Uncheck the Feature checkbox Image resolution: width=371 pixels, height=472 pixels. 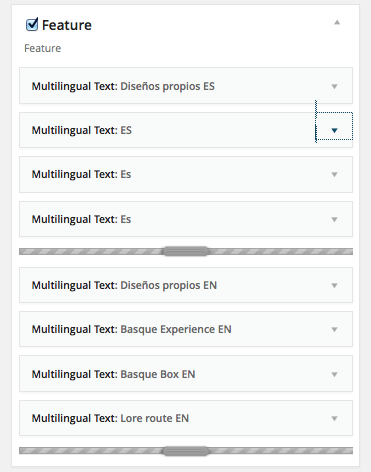32,25
